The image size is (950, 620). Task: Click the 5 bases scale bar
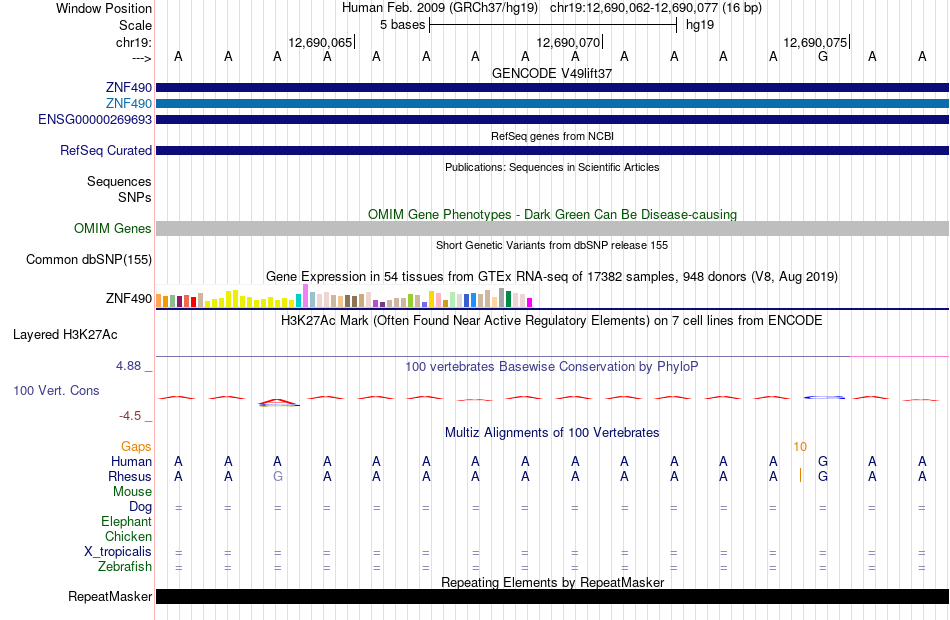[x=553, y=25]
